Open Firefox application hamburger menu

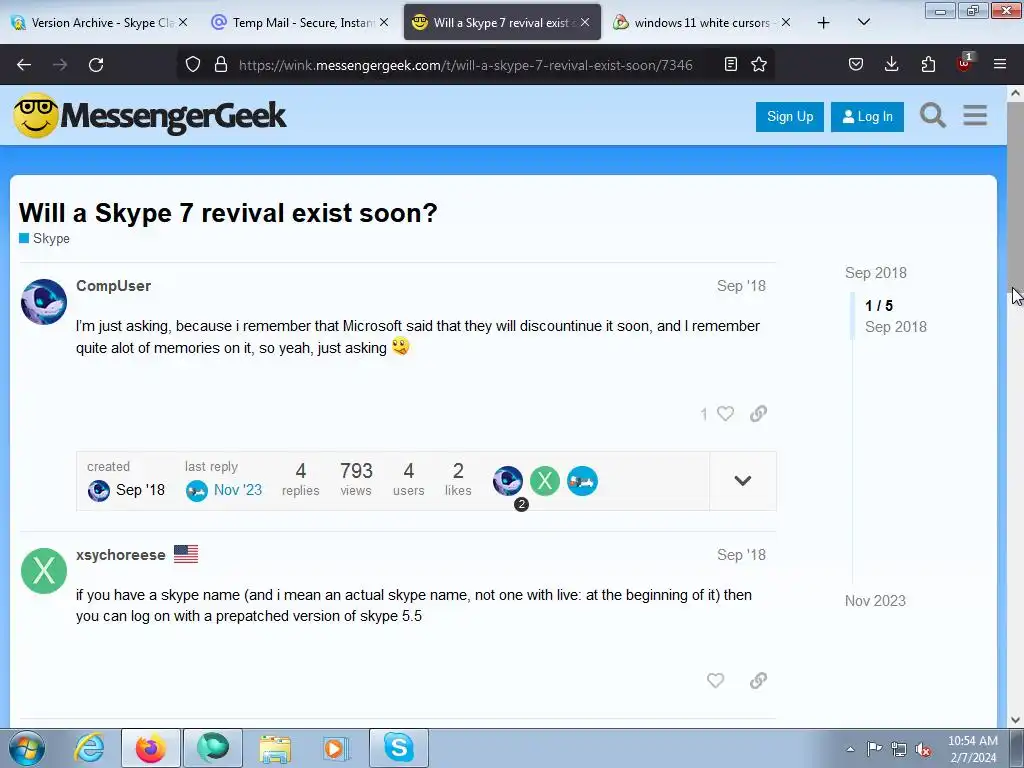tap(1000, 64)
